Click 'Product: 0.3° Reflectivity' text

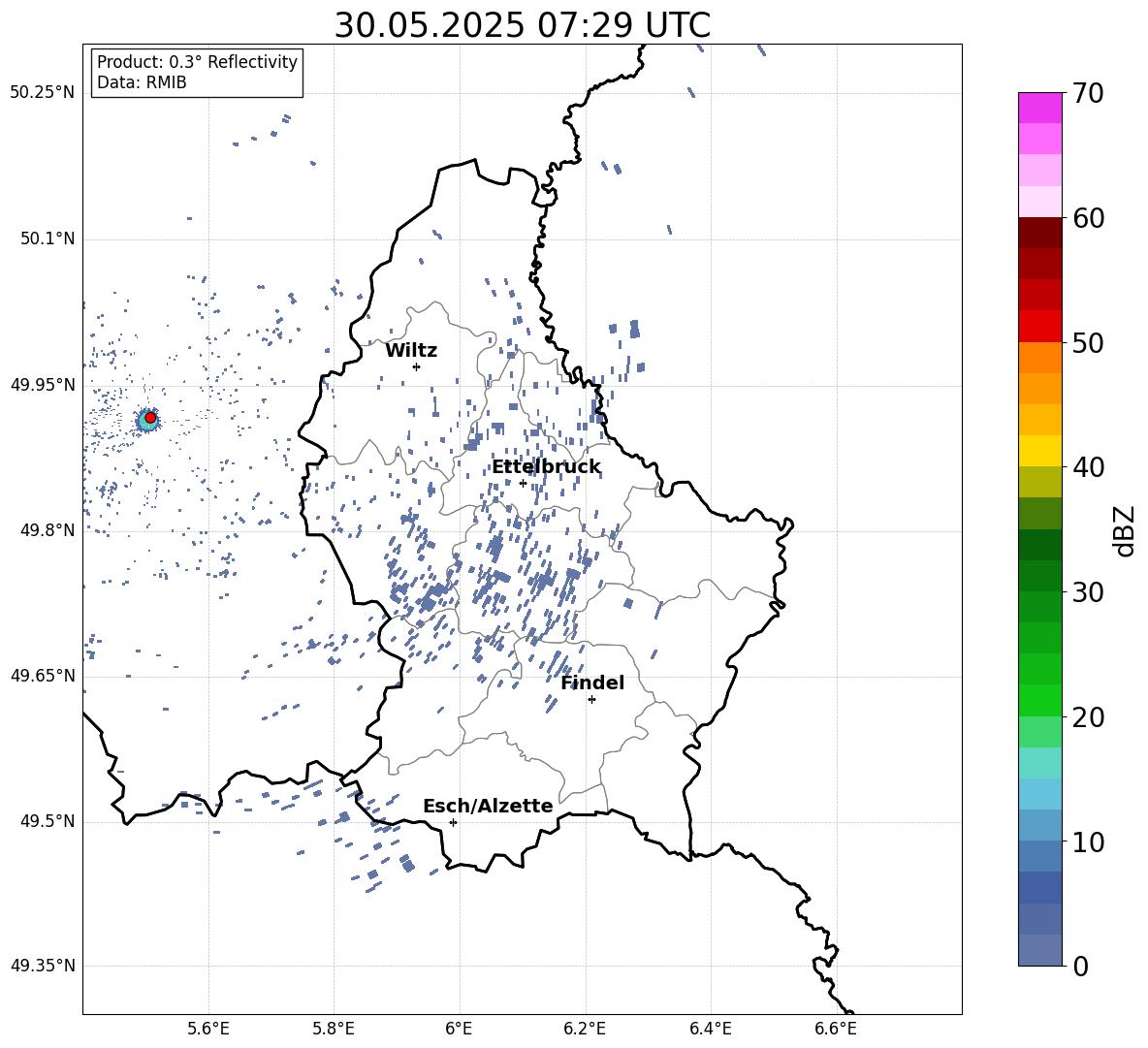pyautogui.click(x=197, y=62)
